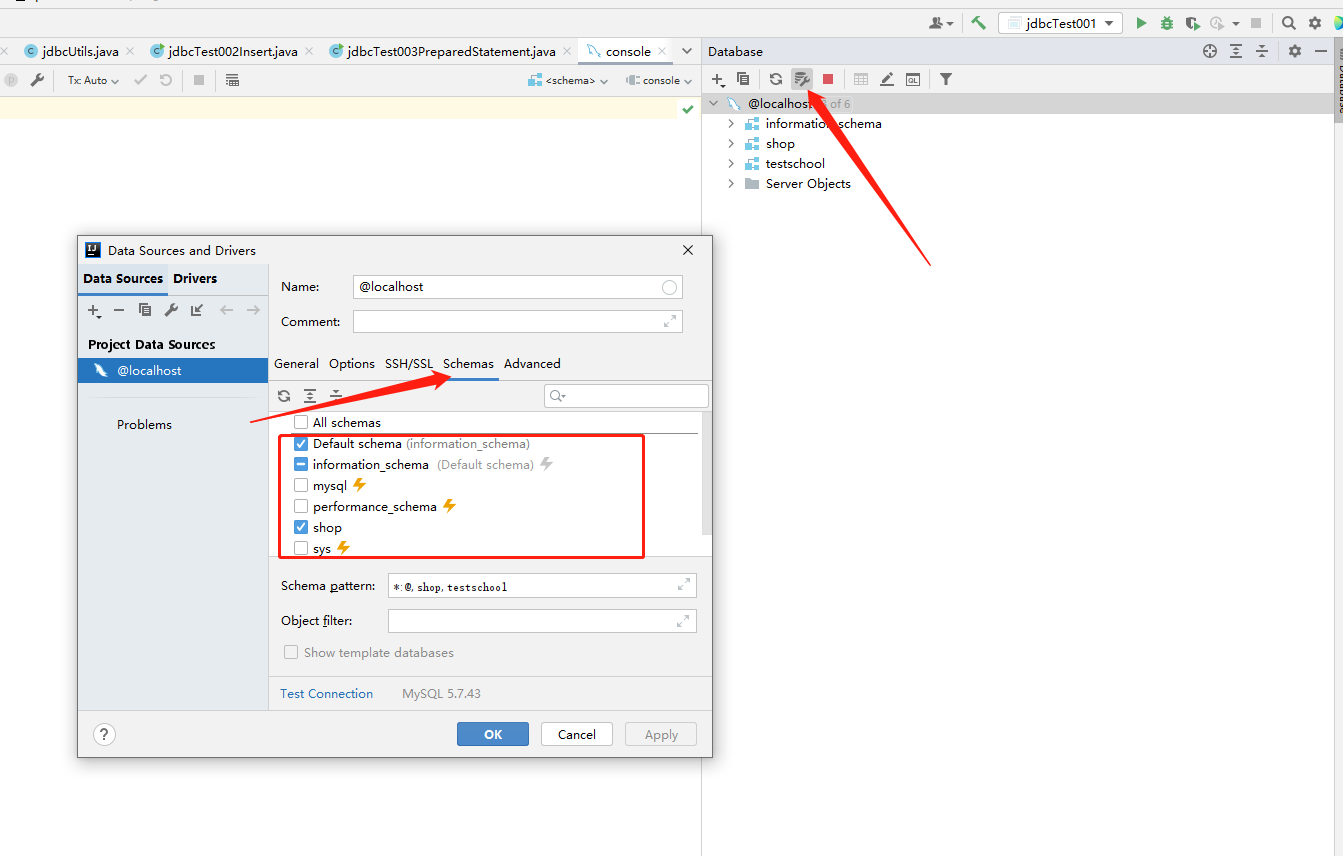Screen dimensions: 1343x856
Task: Open Search Everywhere magnifier icon
Action: click(x=1287, y=22)
